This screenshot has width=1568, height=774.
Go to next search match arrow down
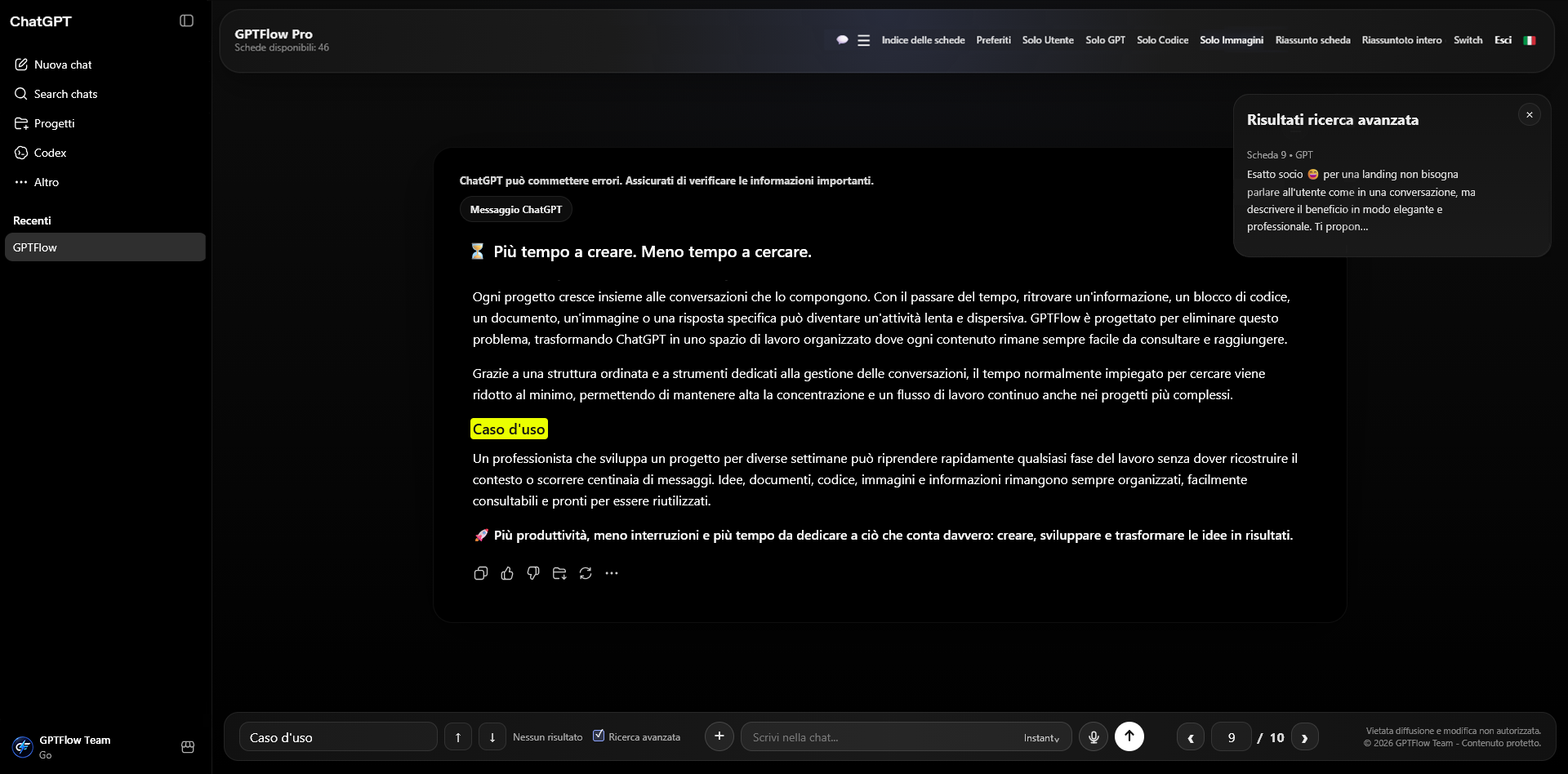tap(492, 736)
